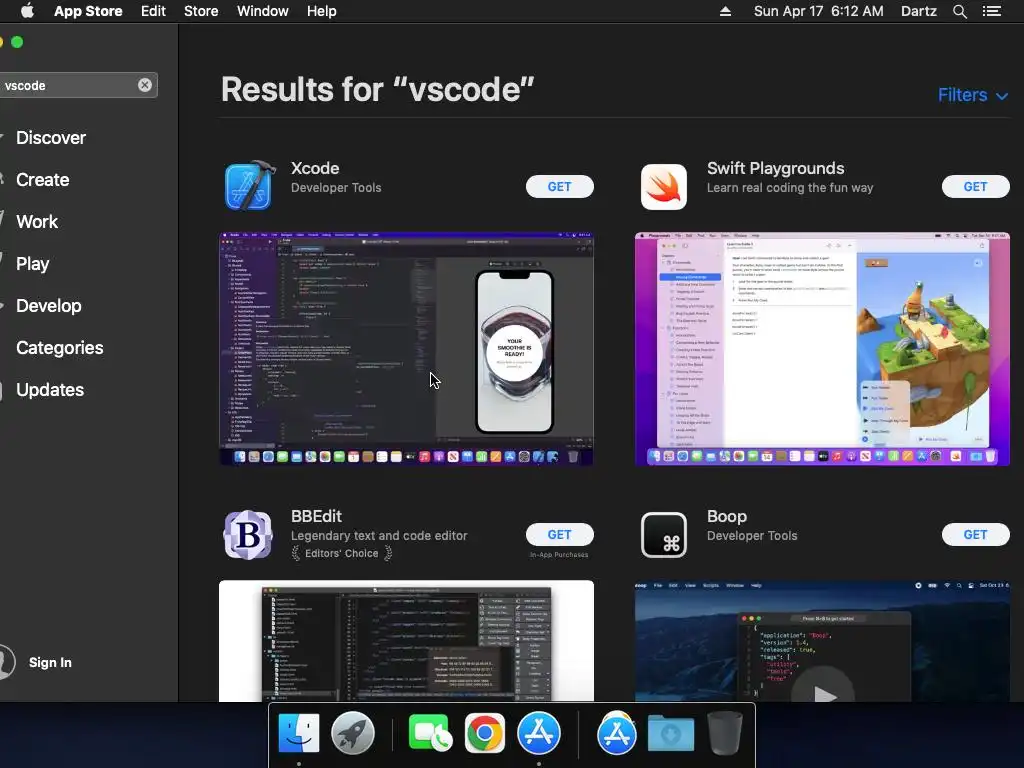
Task: Click Legendary text and code editor subtitle
Action: [x=379, y=536]
